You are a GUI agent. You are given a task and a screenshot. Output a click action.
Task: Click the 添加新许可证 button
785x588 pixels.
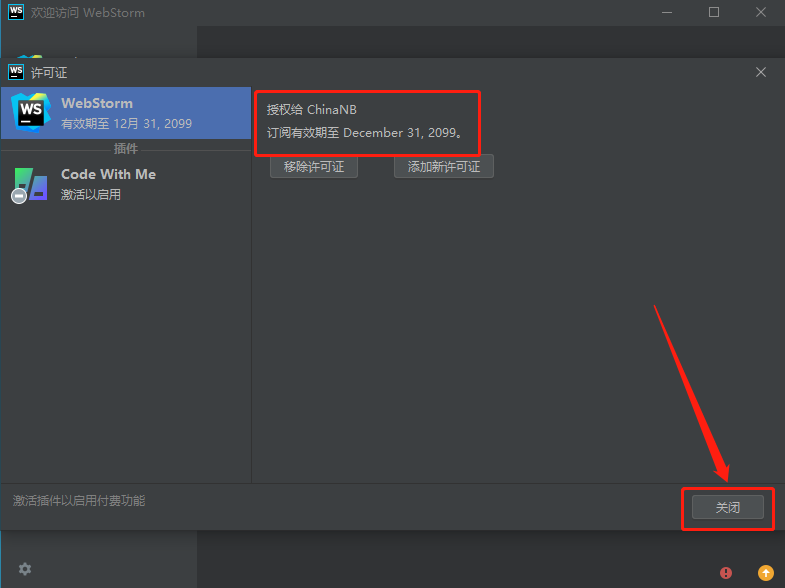click(444, 167)
